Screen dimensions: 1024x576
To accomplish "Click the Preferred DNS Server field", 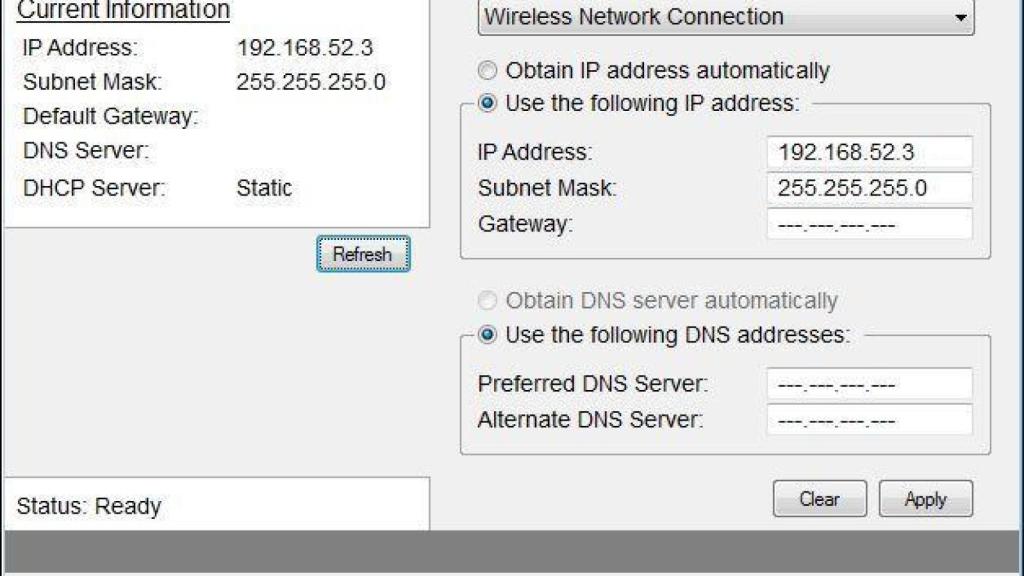I will 869,384.
